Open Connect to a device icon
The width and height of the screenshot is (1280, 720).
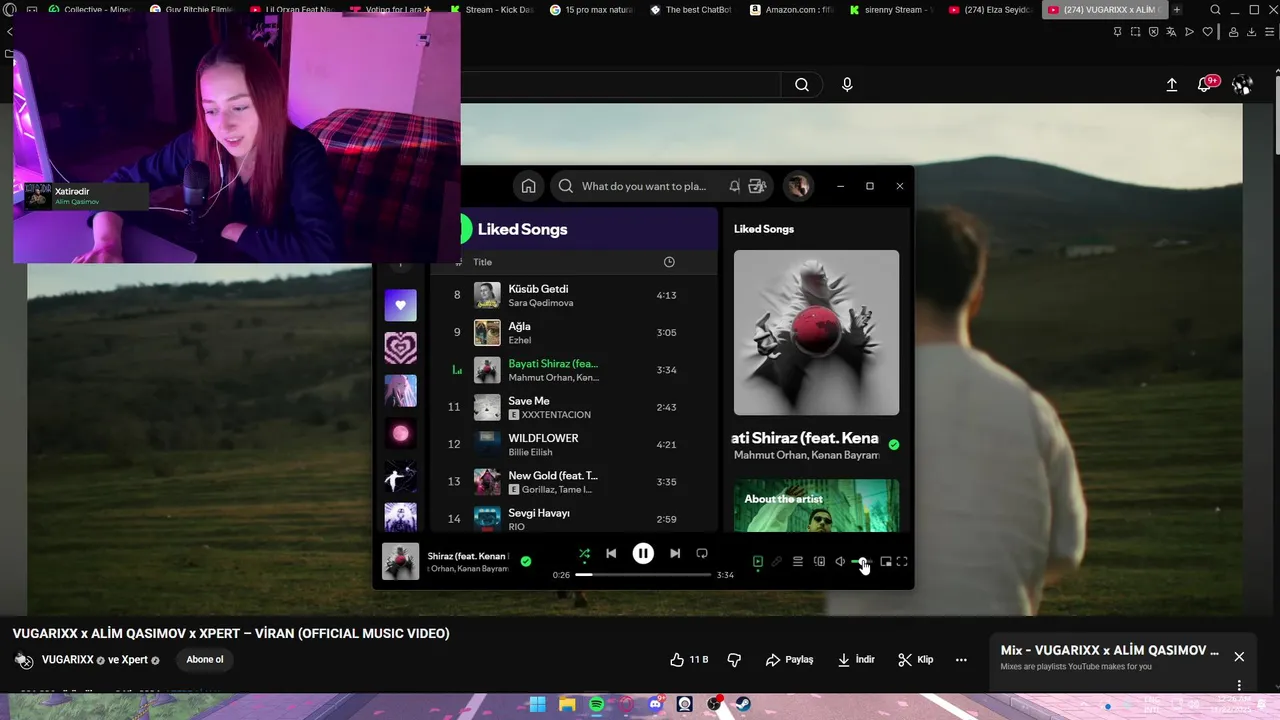coord(819,562)
